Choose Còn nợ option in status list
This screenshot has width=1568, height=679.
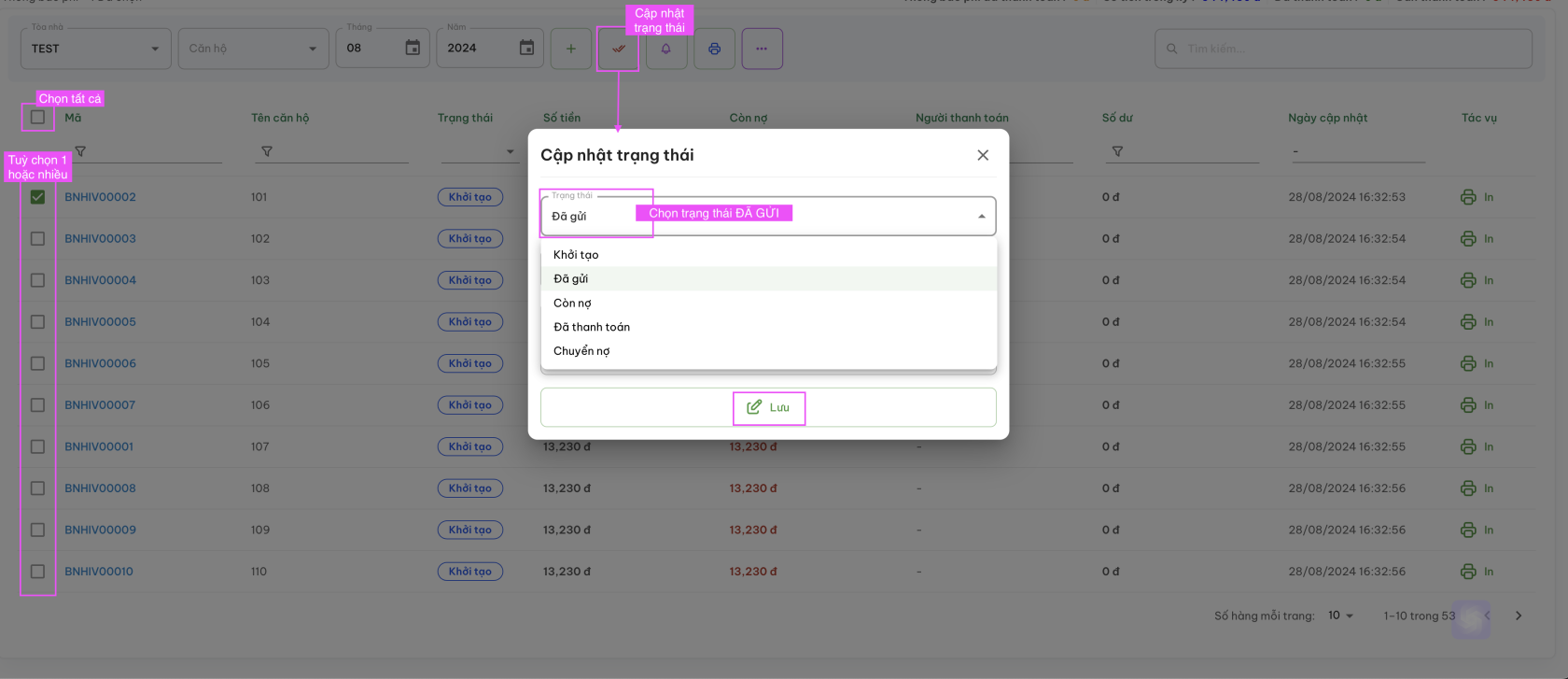(572, 303)
